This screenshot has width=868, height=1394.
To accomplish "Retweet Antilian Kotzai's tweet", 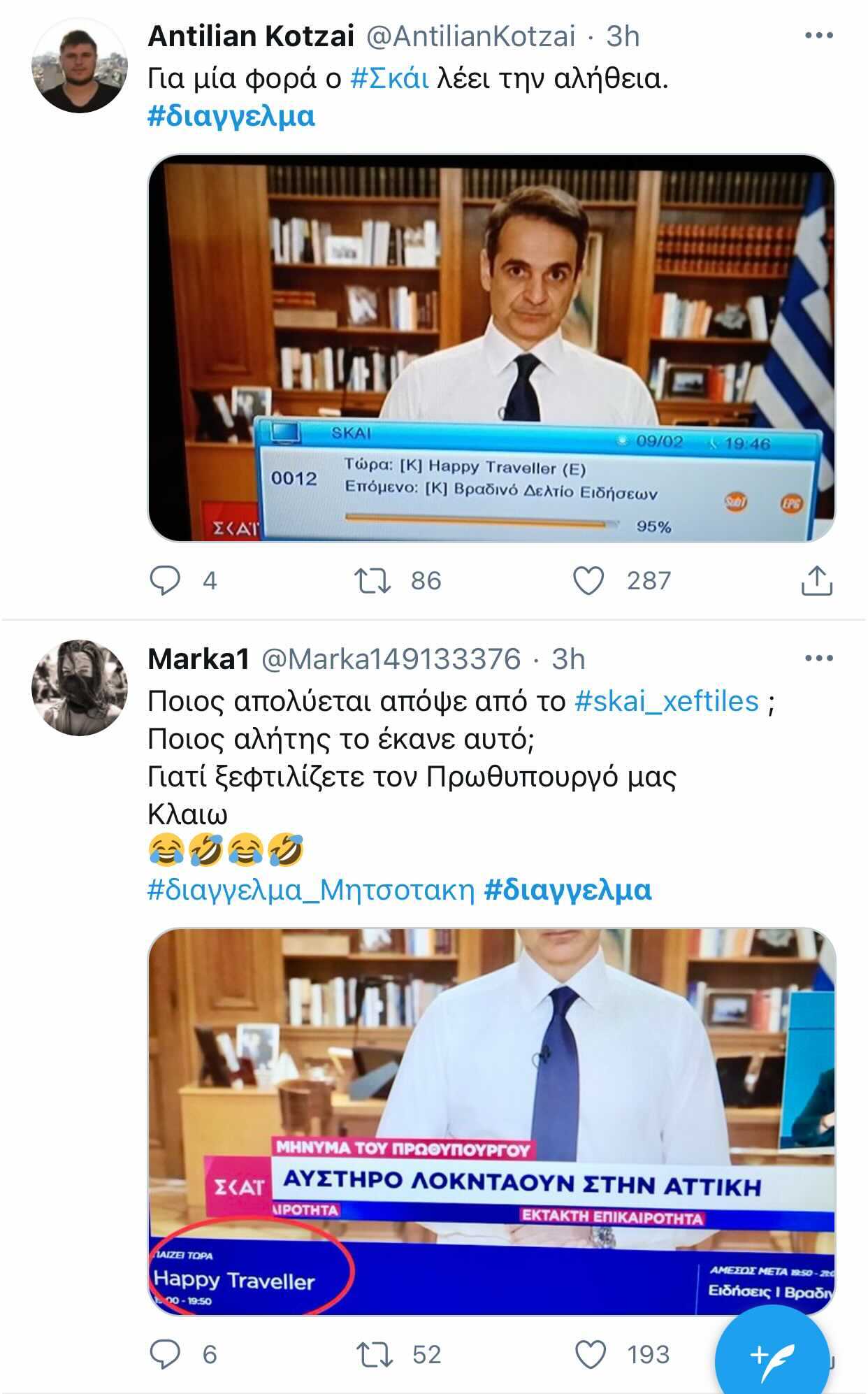I will pos(372,580).
